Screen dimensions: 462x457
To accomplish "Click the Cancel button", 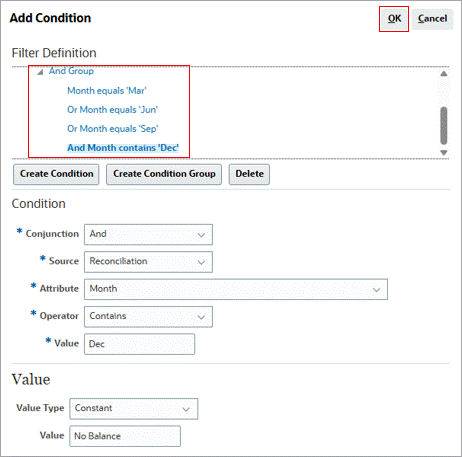I will (x=432, y=19).
